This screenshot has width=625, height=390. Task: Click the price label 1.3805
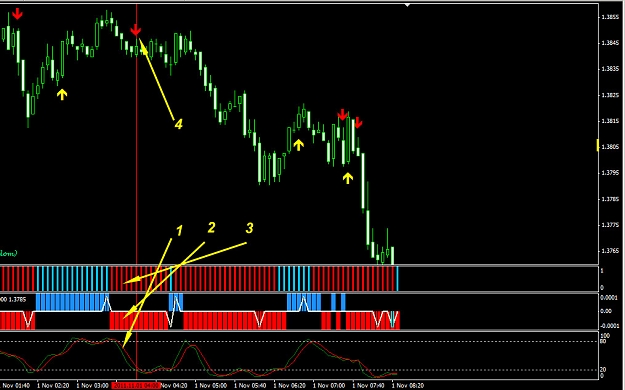[x=610, y=147]
